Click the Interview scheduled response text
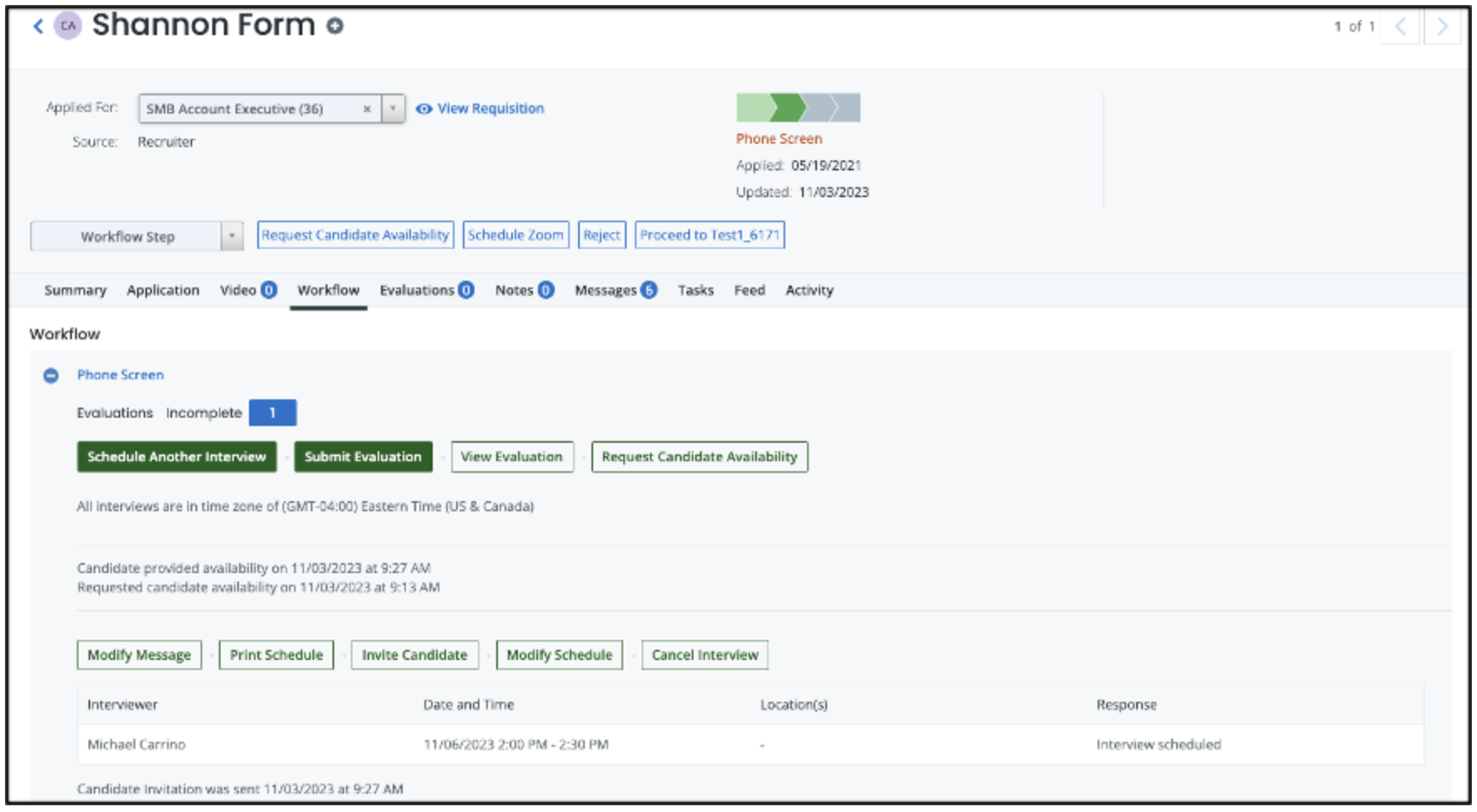This screenshot has height=812, width=1477. (1159, 744)
